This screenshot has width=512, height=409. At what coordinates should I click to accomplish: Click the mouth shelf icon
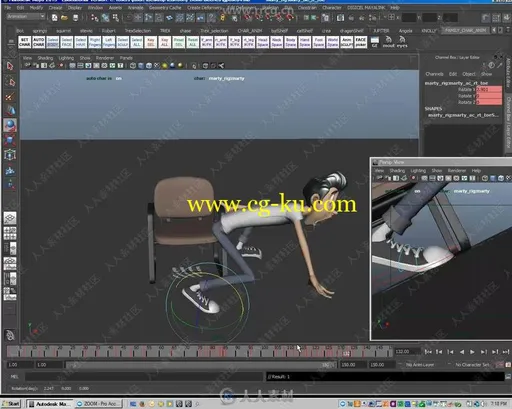(388, 42)
